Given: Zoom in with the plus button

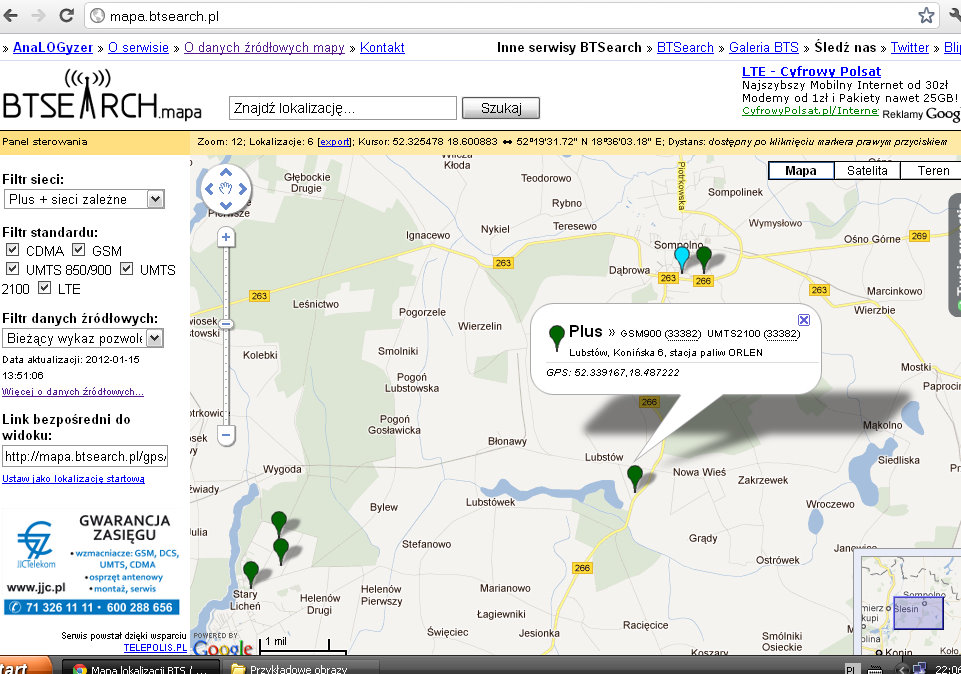Looking at the screenshot, I should click(226, 237).
